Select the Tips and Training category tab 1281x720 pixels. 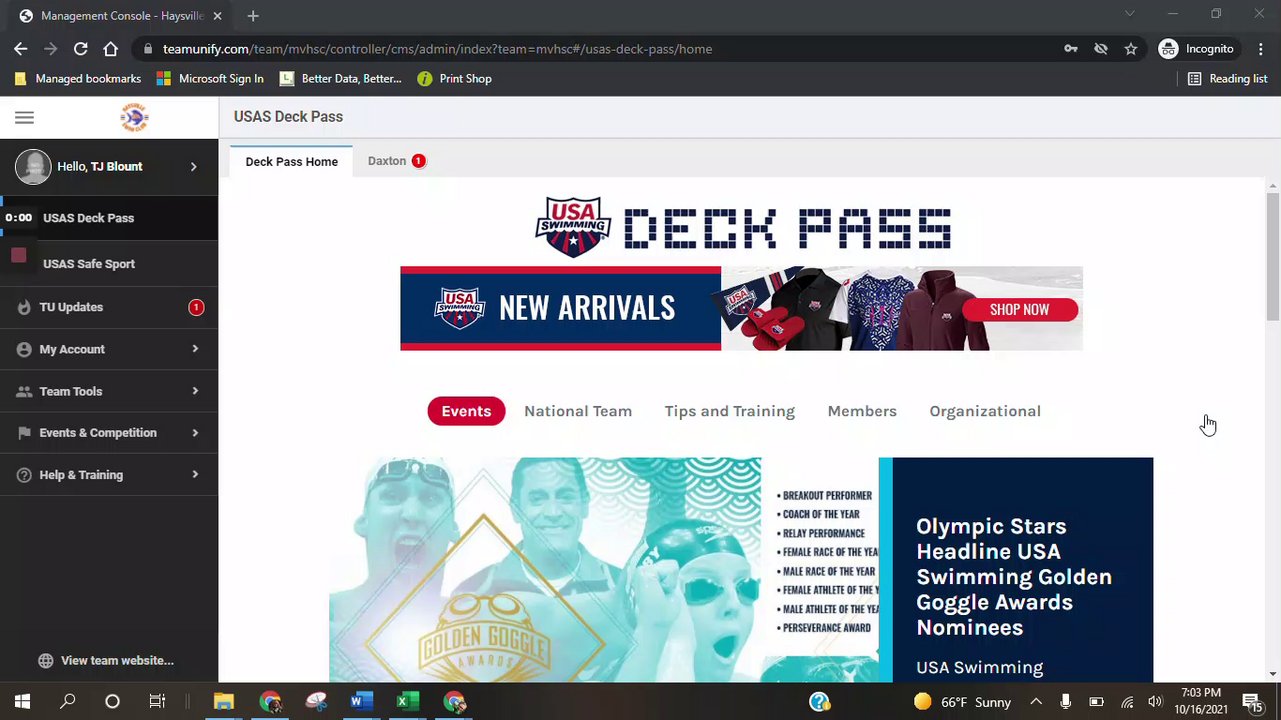pos(730,411)
